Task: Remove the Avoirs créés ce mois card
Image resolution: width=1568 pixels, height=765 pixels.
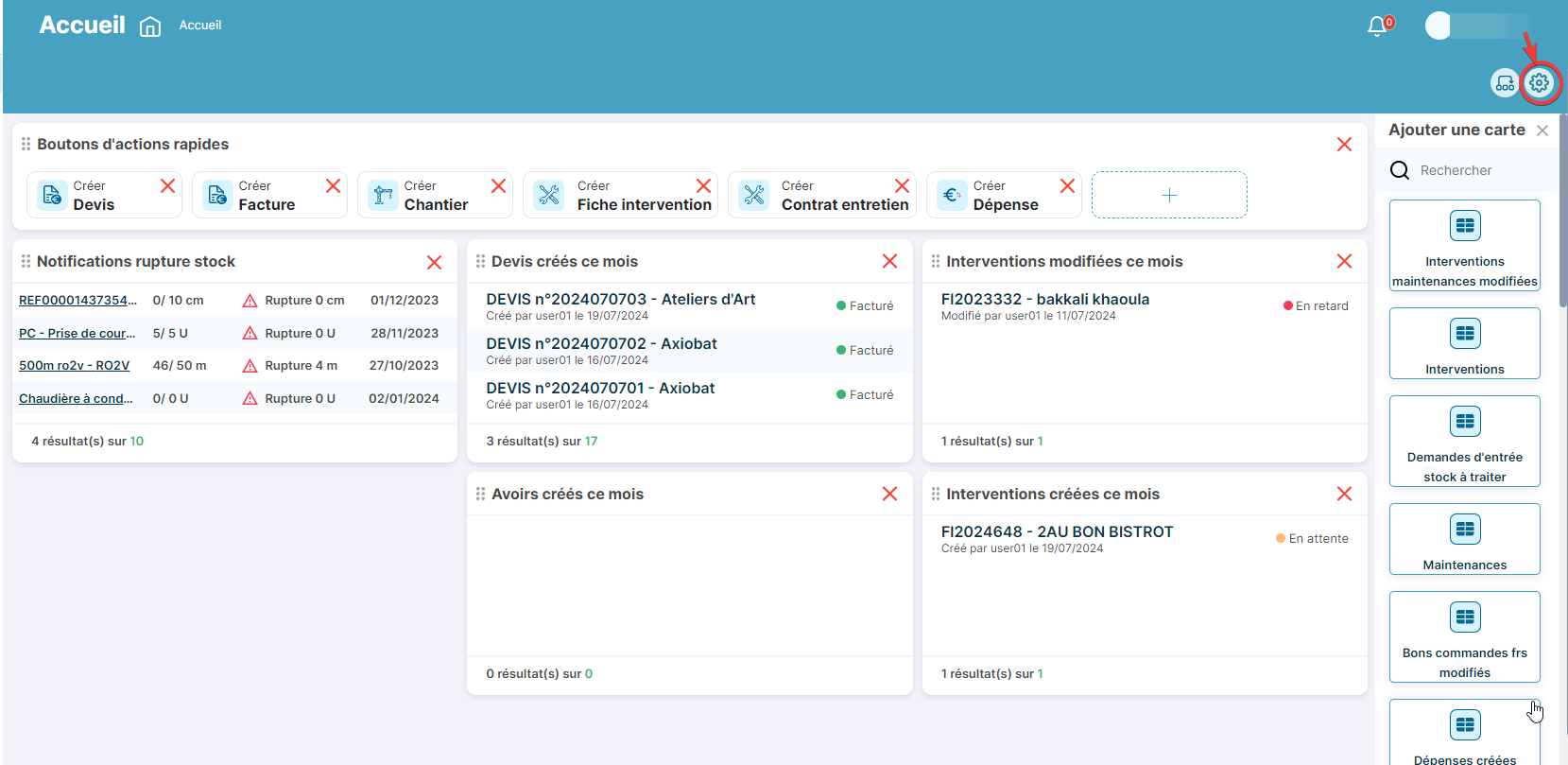Action: pos(889,494)
